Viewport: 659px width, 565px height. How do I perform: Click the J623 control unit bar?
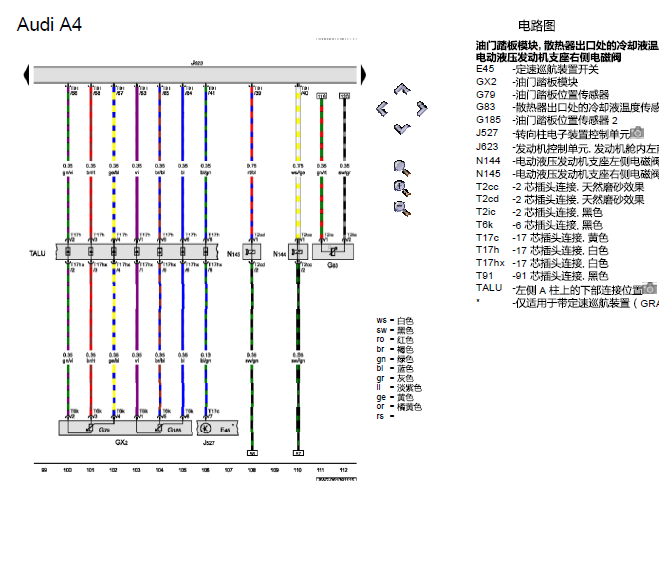point(195,75)
